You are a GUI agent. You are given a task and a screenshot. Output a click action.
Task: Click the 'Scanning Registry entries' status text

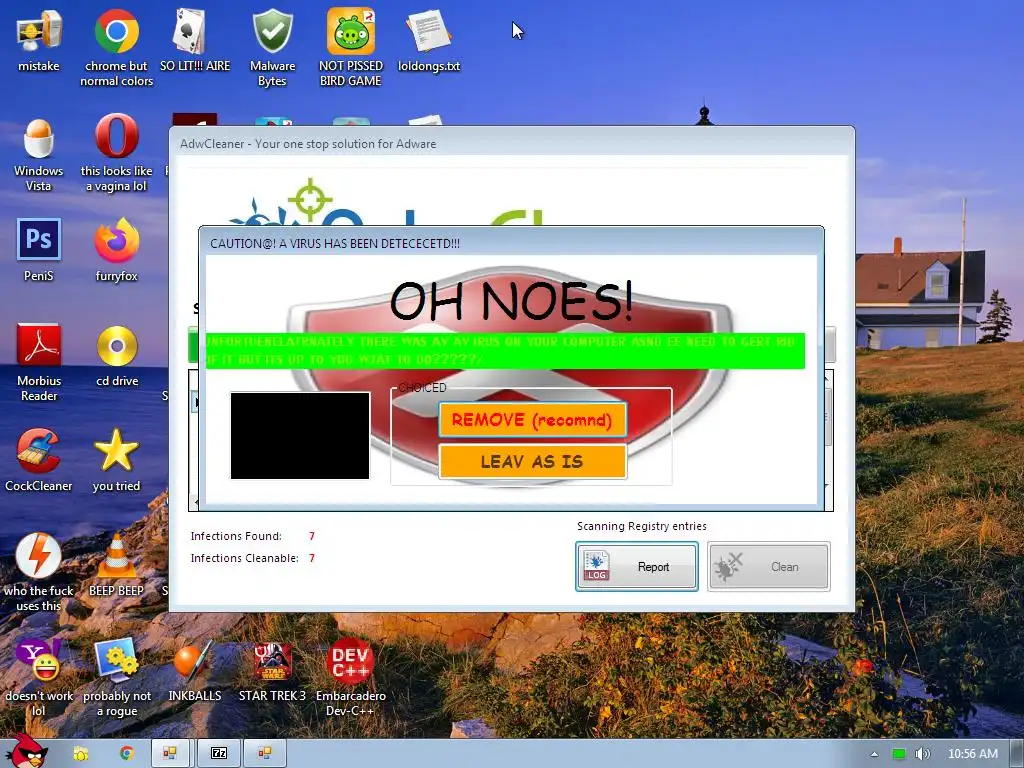[642, 526]
